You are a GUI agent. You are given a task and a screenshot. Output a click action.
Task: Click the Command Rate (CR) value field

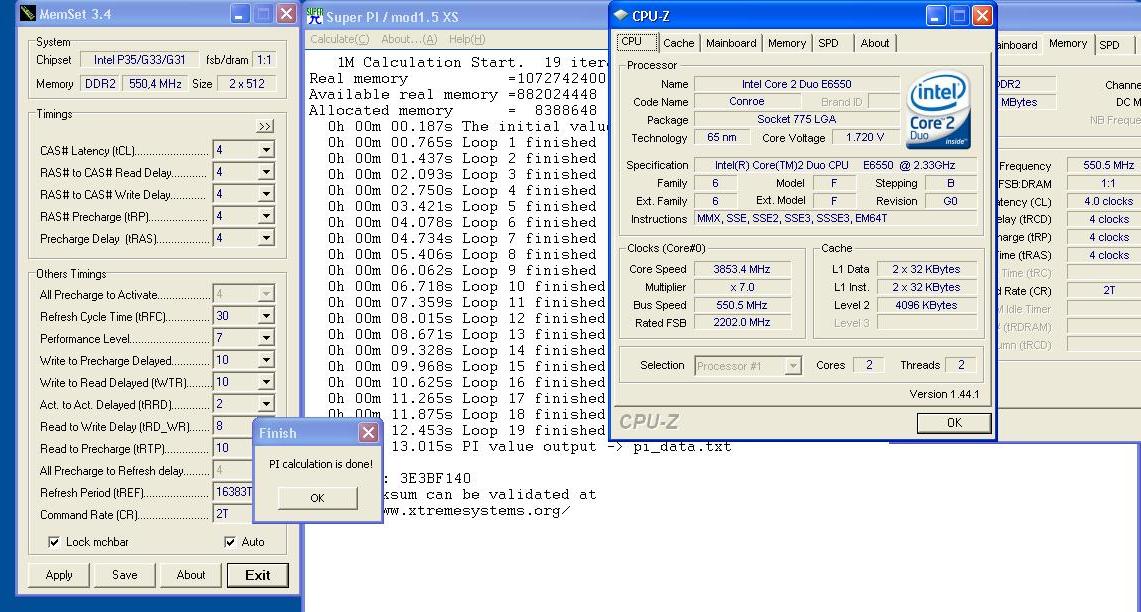(232, 514)
